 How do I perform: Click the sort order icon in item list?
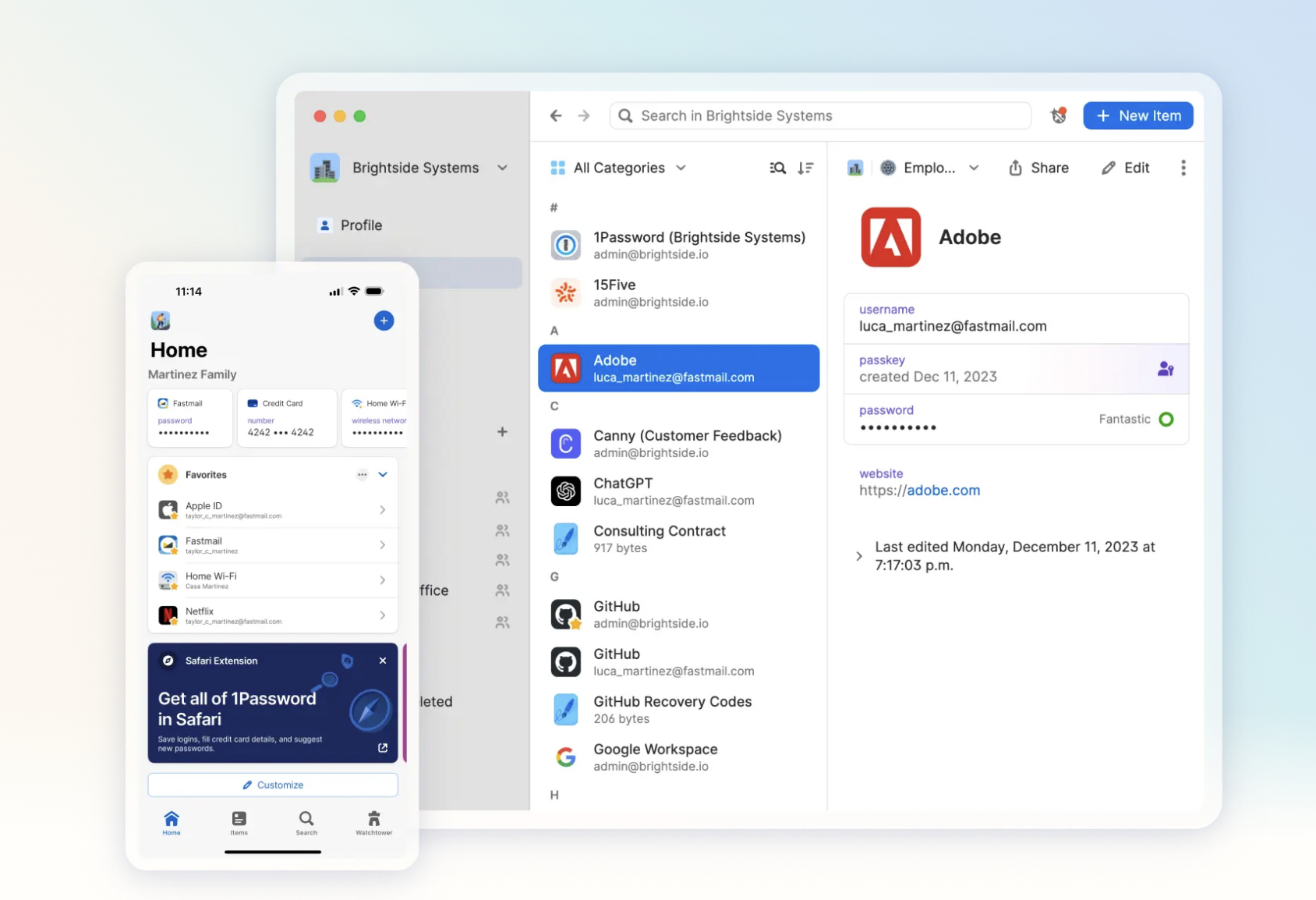coord(805,168)
